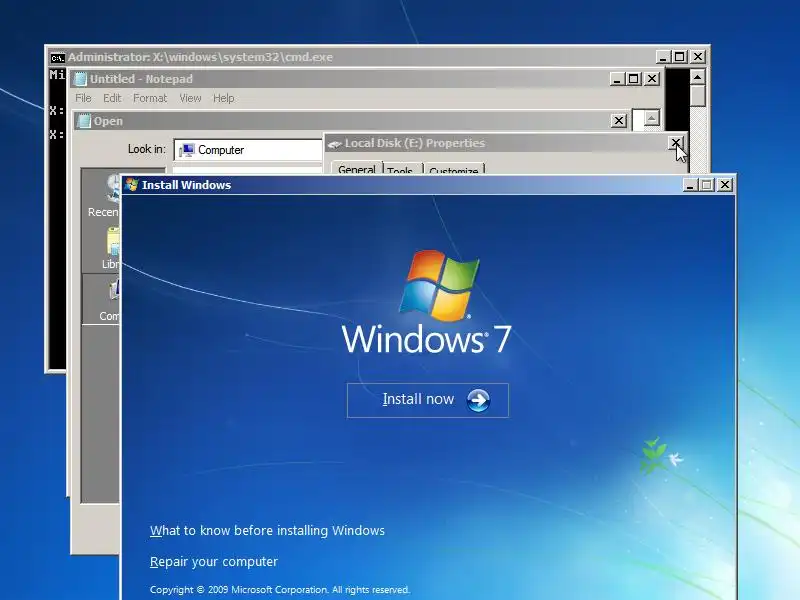Close the Notepad window
This screenshot has width=800, height=600.
pos(652,79)
